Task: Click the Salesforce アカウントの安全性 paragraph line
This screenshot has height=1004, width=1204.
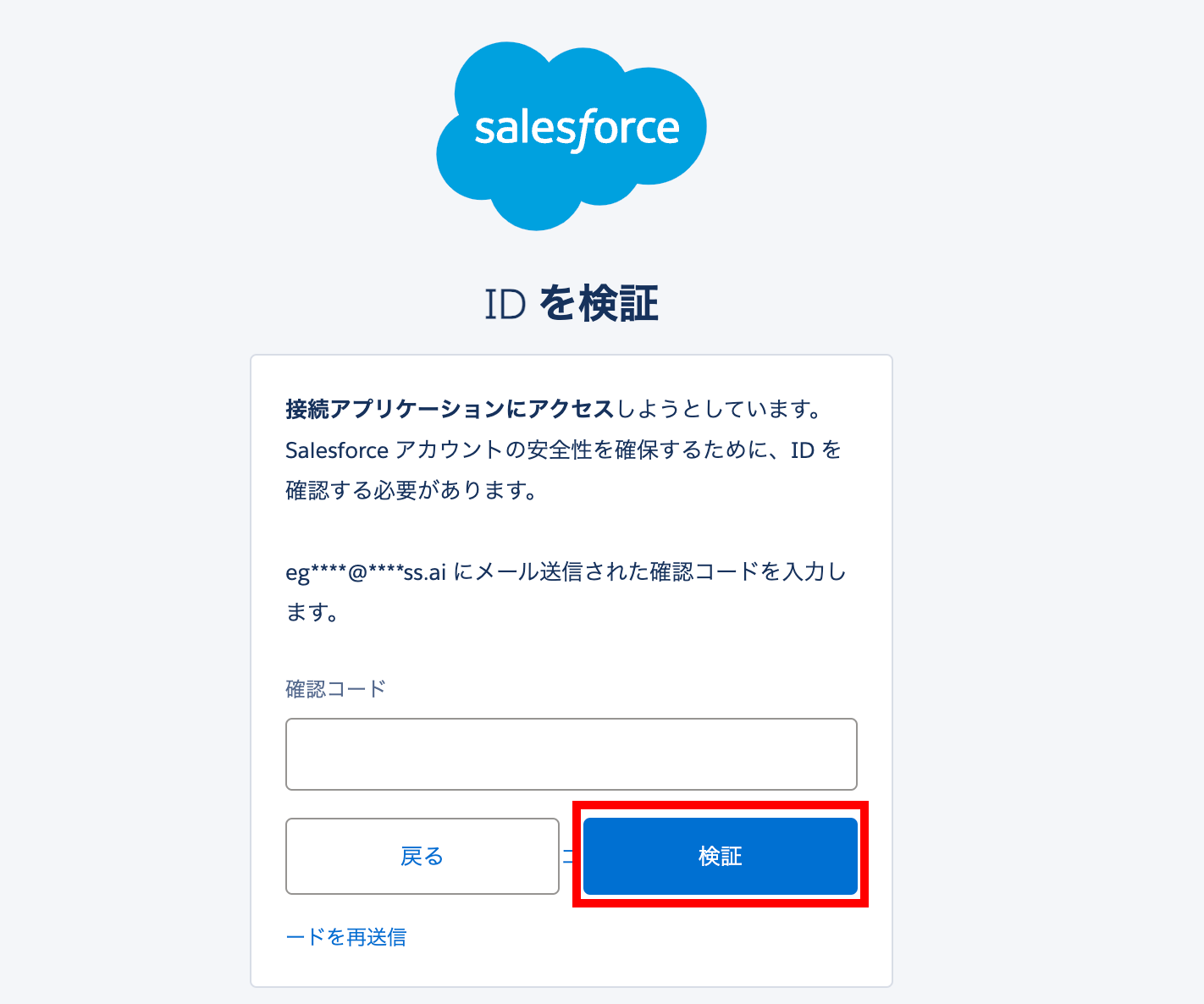Action: point(563,450)
